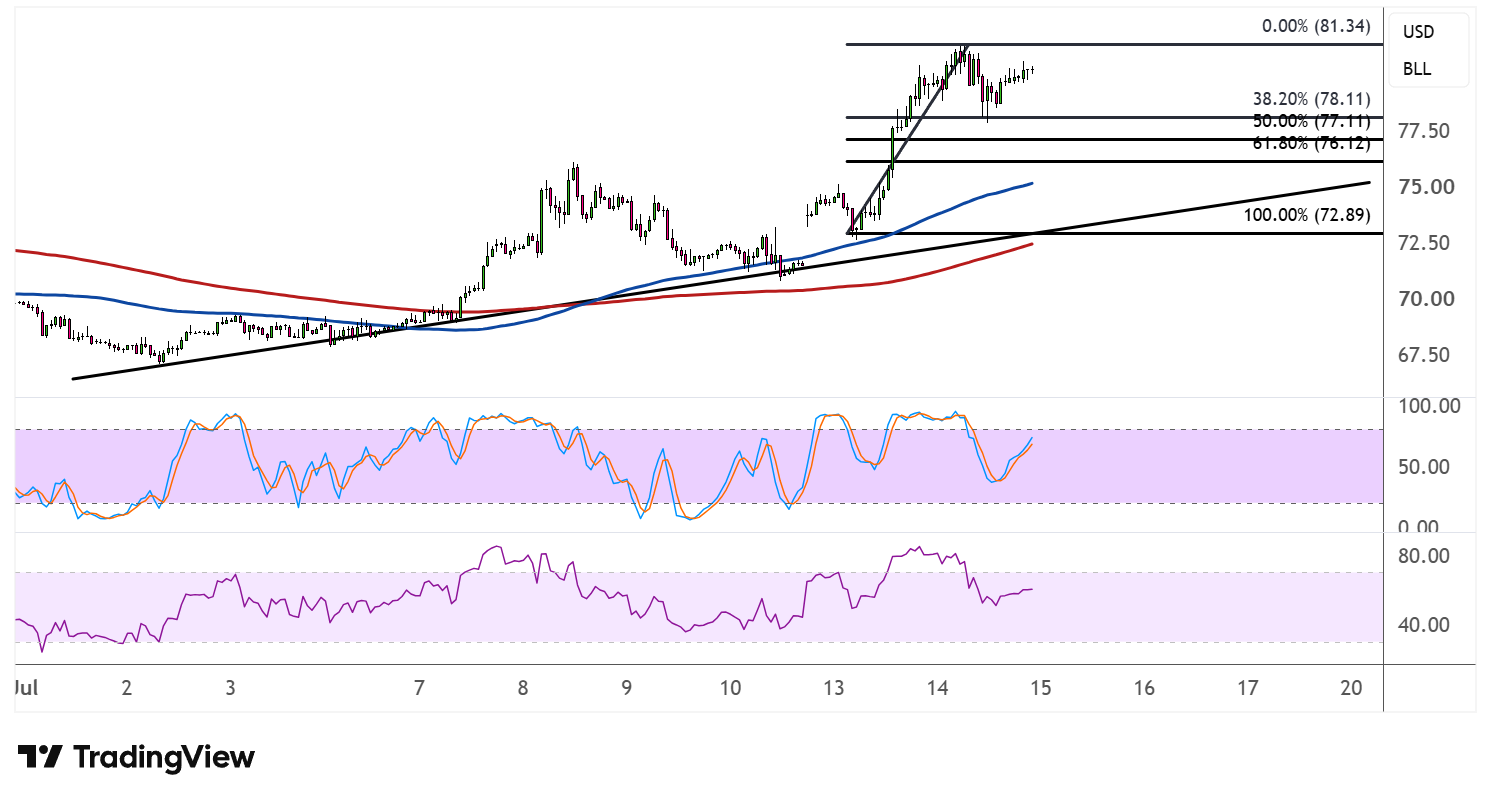Select the date 13 on time axis
The image size is (1491, 802).
tap(833, 688)
